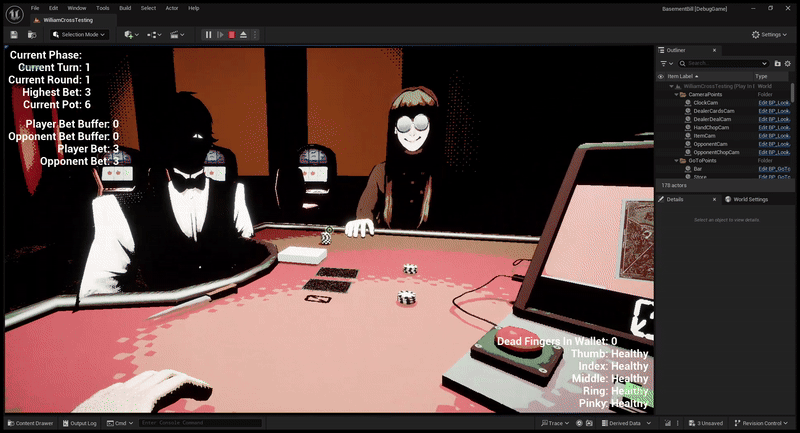Open the Edit BP link for OpponentCam
The height and width of the screenshot is (433, 800).
click(774, 144)
